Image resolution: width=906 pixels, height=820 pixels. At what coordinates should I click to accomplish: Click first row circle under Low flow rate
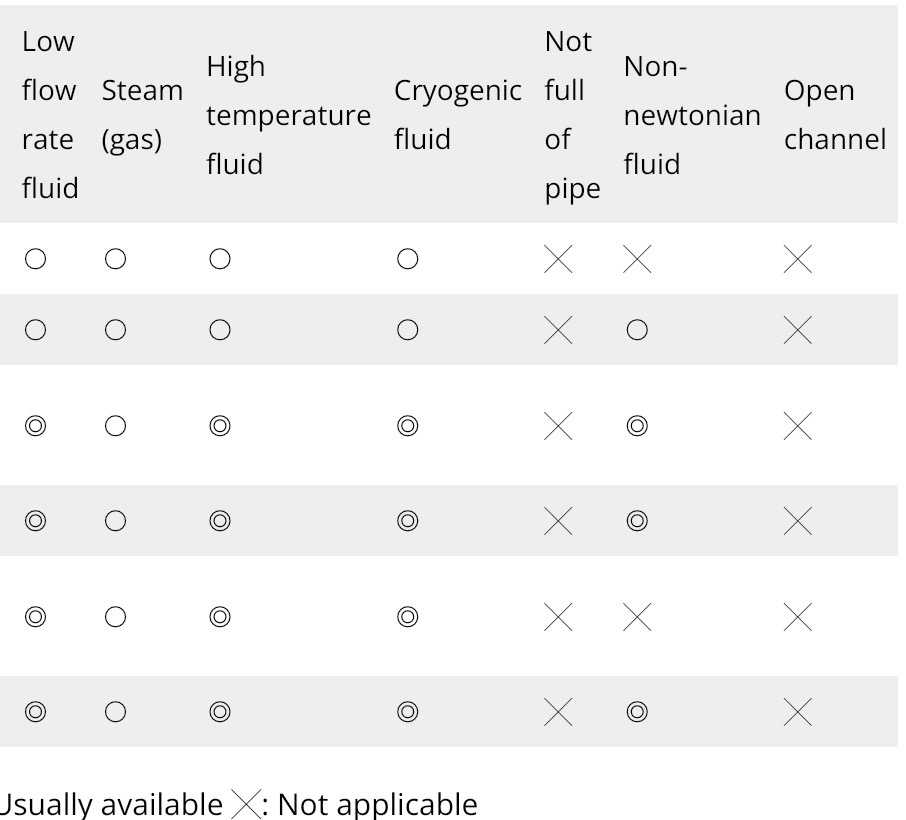coord(35,259)
